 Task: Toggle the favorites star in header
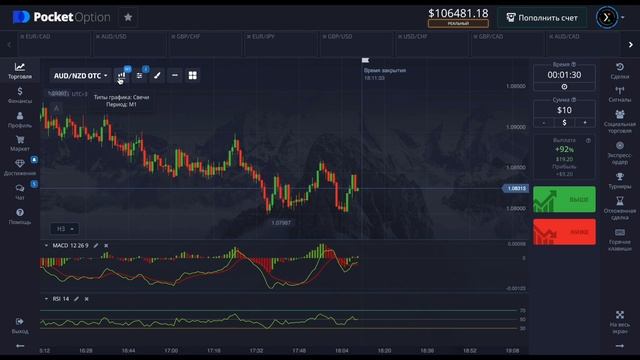[x=128, y=17]
